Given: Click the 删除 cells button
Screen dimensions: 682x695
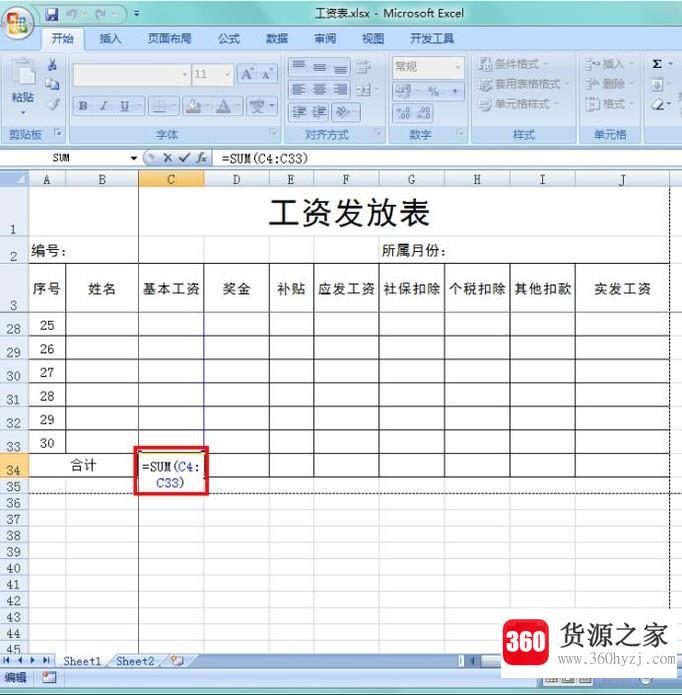Looking at the screenshot, I should (608, 84).
